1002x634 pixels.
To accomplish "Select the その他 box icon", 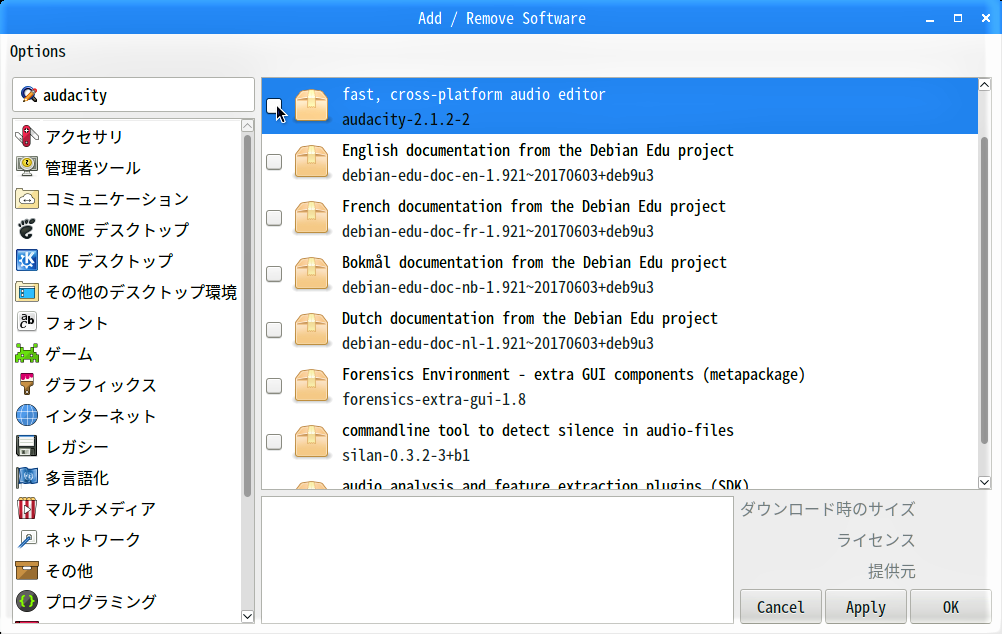I will point(27,570).
